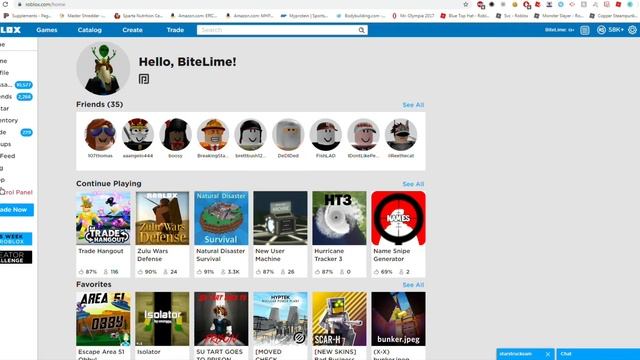Click the Creator Challenge sidebar banner
This screenshot has height=360, width=640.
[16, 257]
